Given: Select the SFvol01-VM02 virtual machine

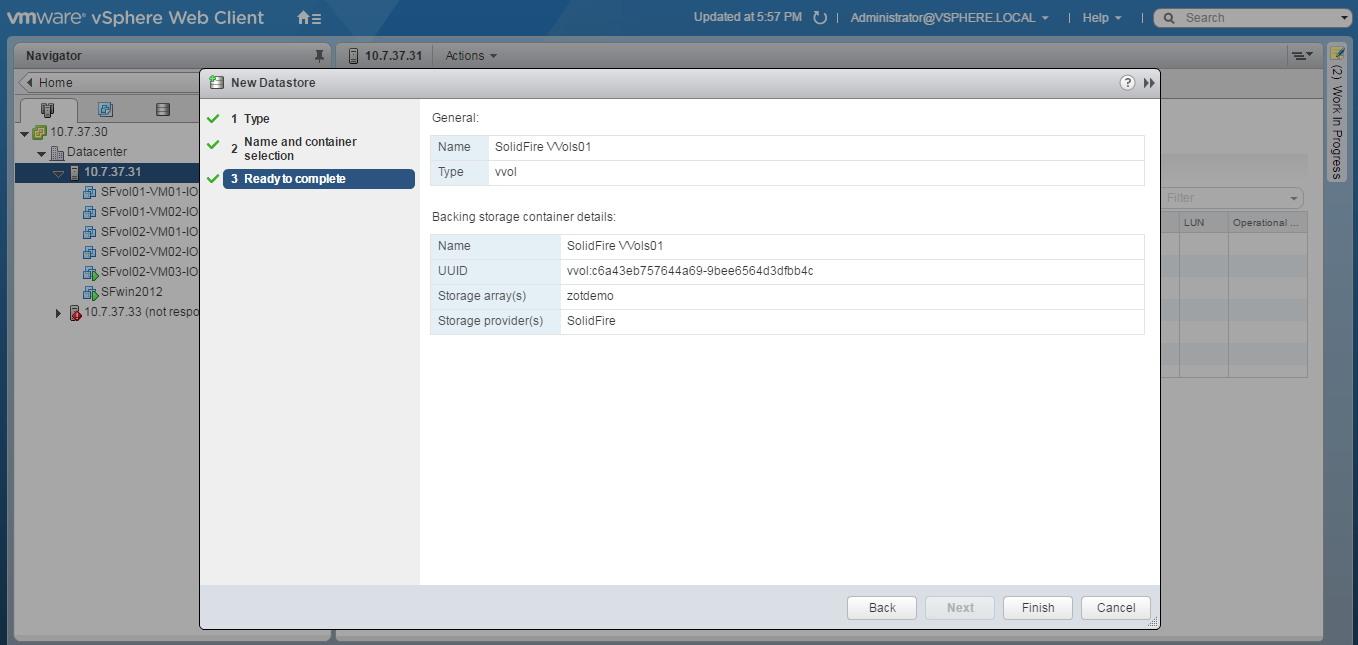Looking at the screenshot, I should pyautogui.click(x=149, y=212).
